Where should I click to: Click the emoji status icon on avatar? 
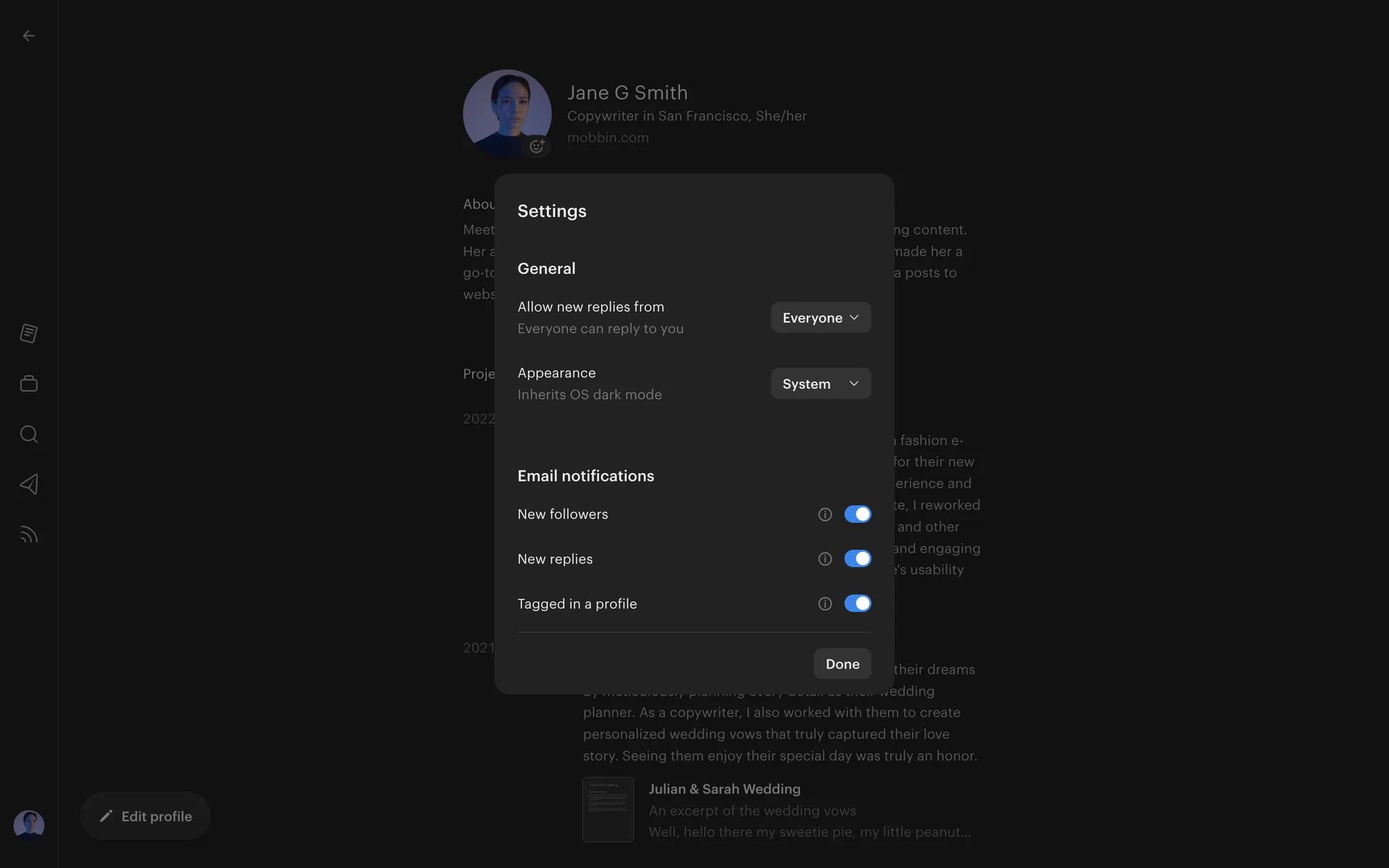(537, 146)
